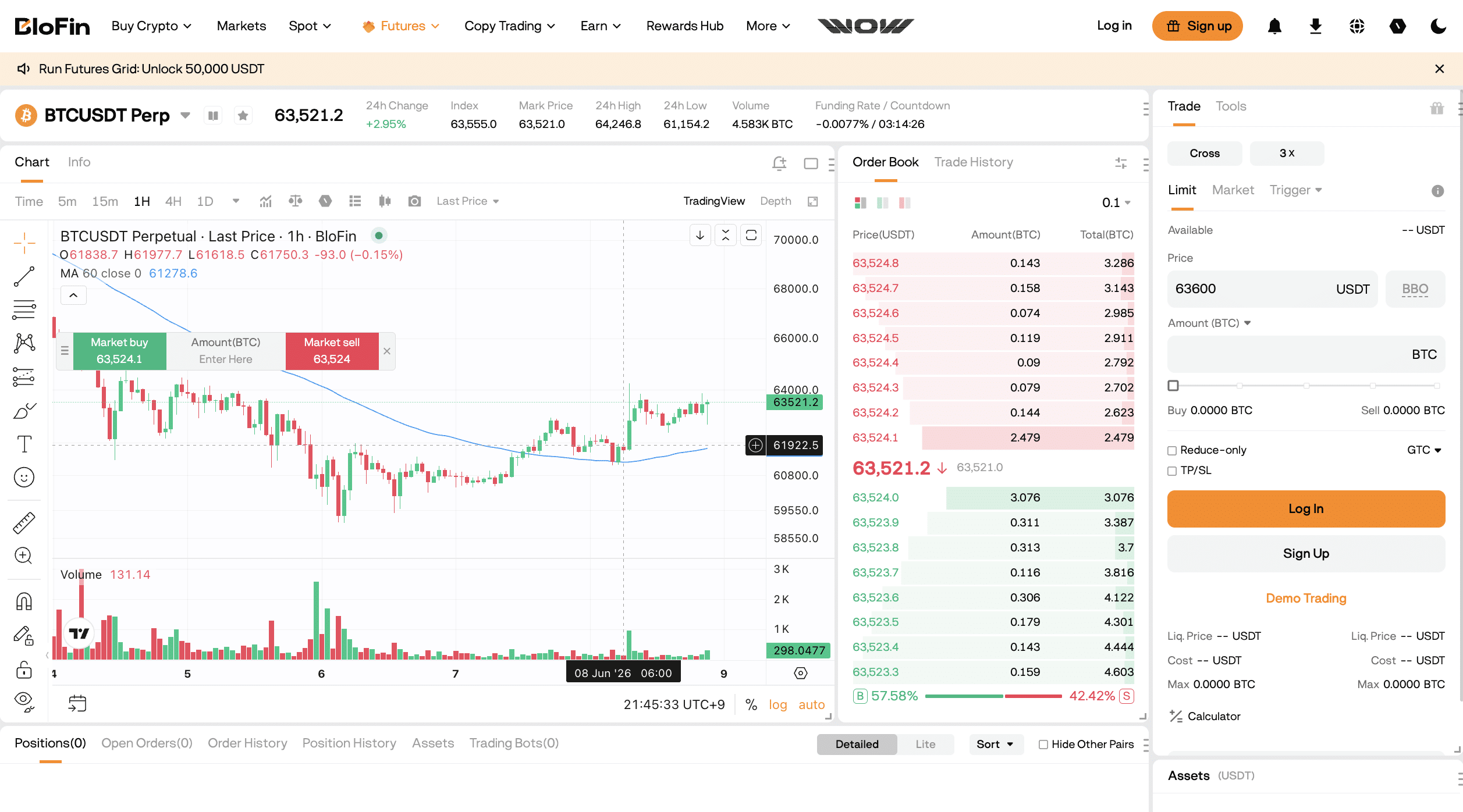Enable the TP/SL checkbox
Screen dimensions: 1463x812
[x=1172, y=471]
